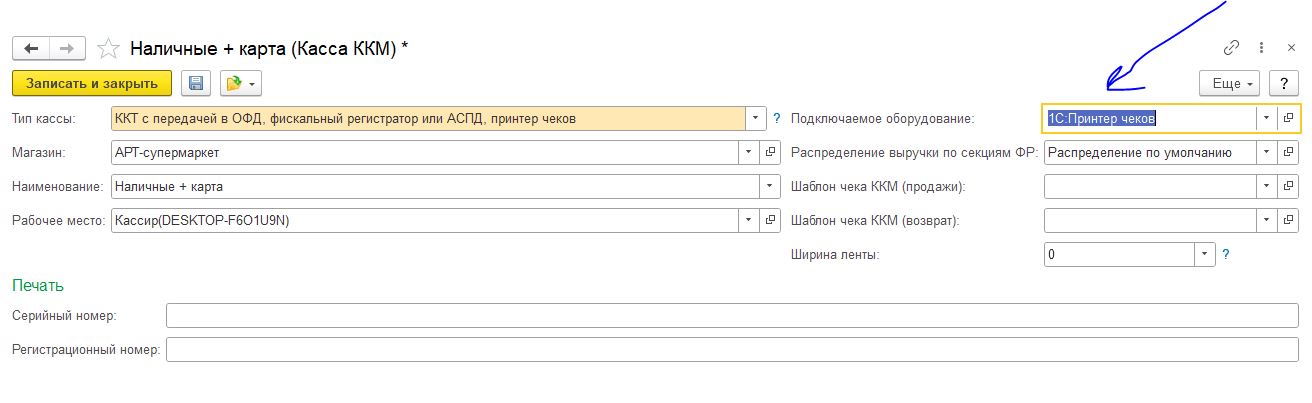Show help next to Тип кассы

click(776, 118)
